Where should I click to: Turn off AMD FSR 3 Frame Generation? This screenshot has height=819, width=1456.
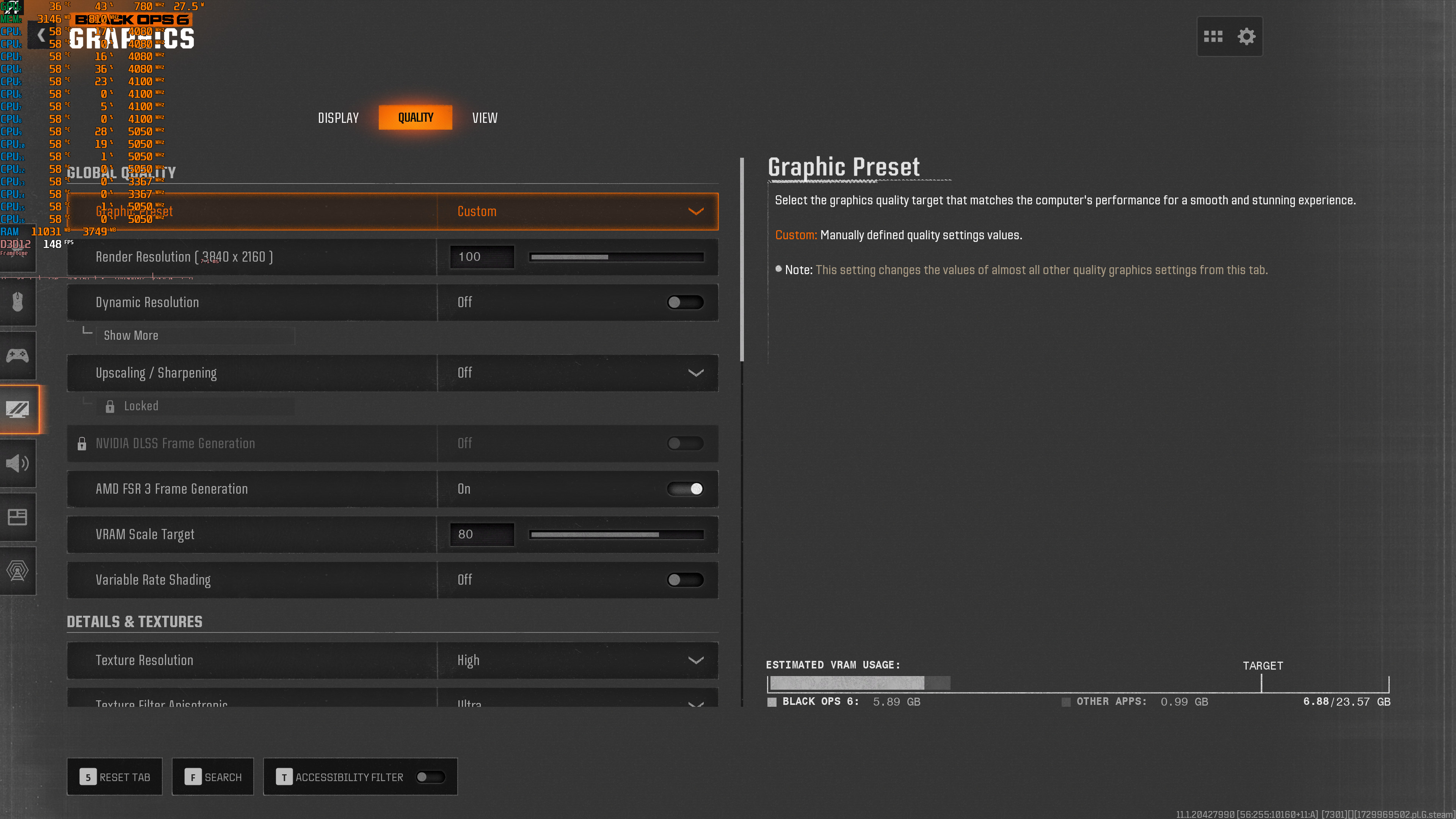[x=685, y=489]
